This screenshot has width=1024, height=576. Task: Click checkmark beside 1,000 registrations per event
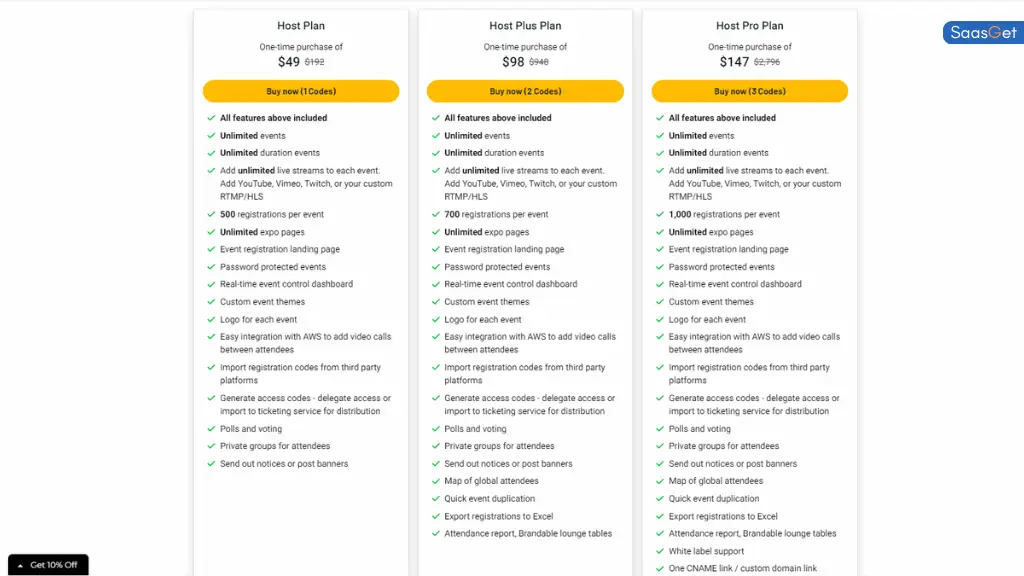click(660, 214)
